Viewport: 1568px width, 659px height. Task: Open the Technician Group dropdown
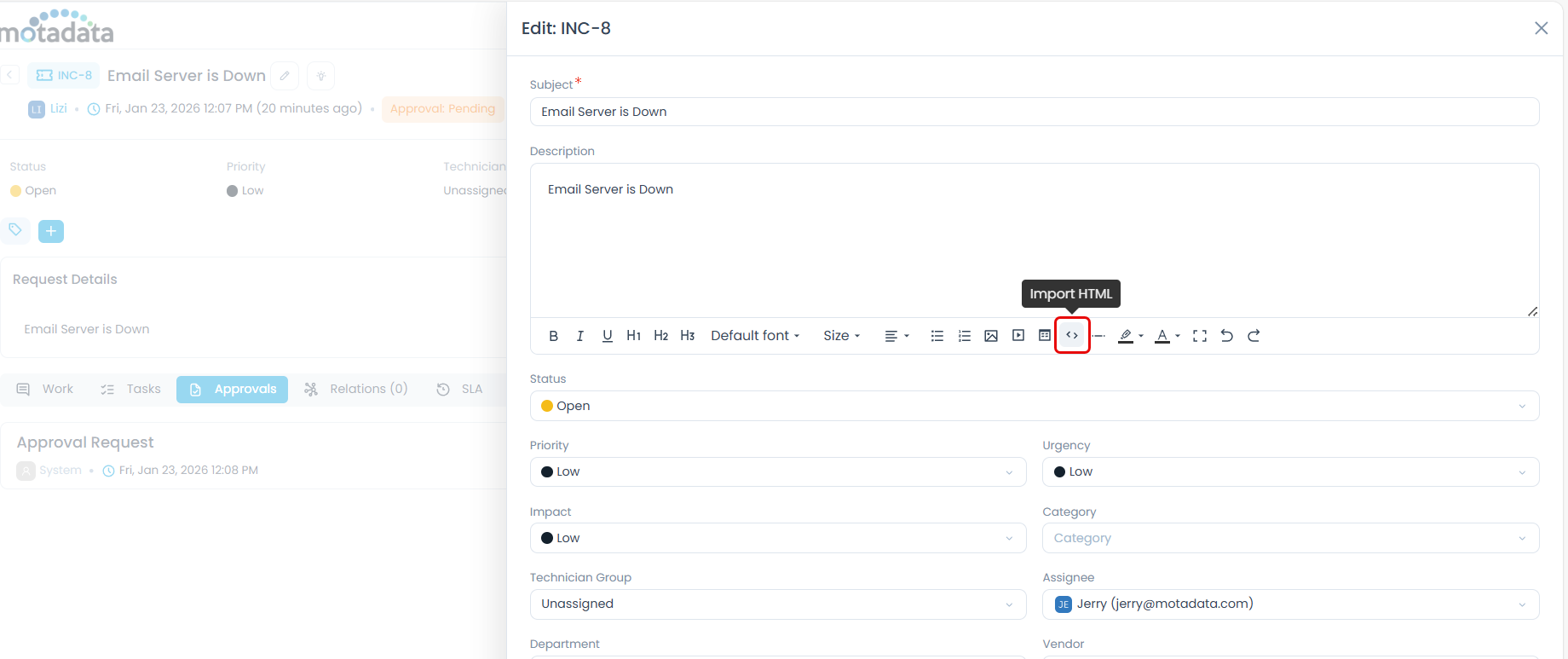[778, 604]
